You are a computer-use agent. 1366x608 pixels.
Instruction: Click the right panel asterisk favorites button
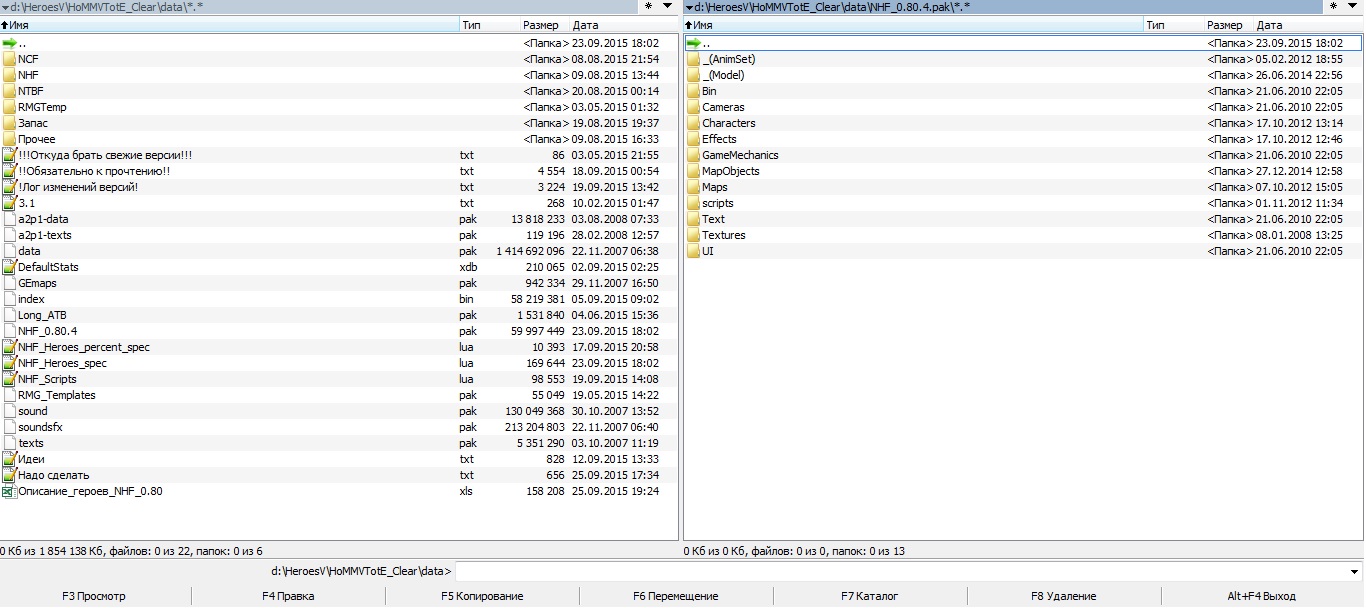click(1335, 7)
